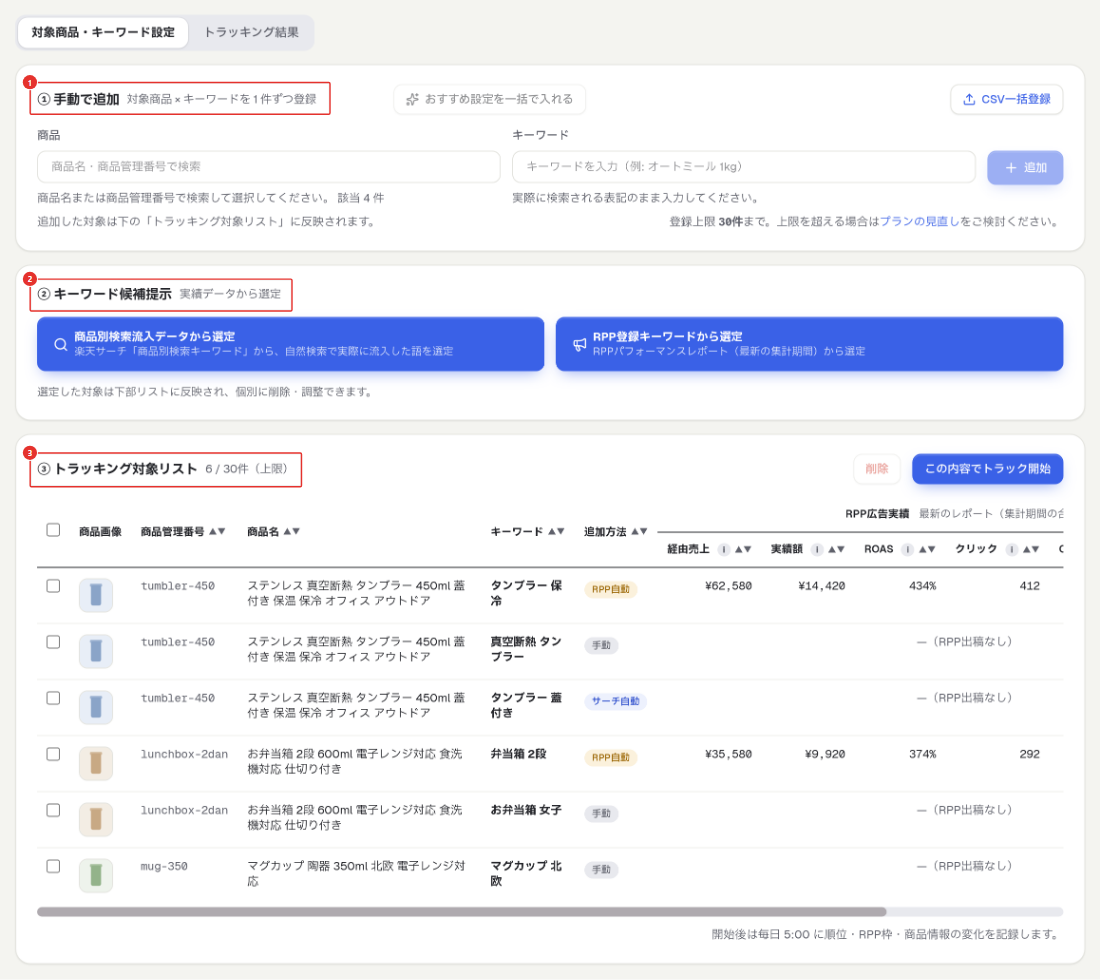1100x980 pixels.
Task: Click サーチ自動 badge in タンブラー 蓋付き row
Action: [615, 702]
